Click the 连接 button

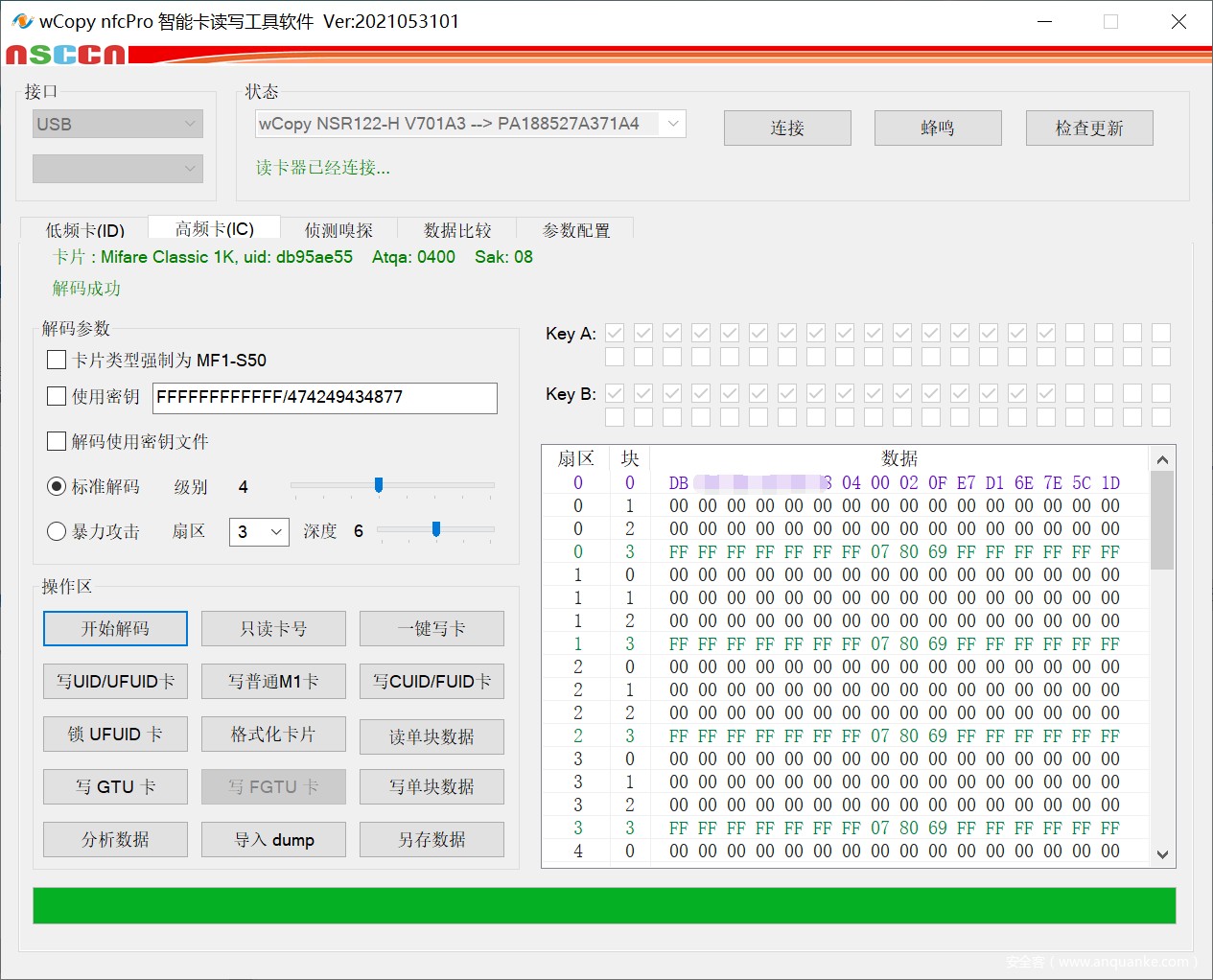(x=787, y=128)
